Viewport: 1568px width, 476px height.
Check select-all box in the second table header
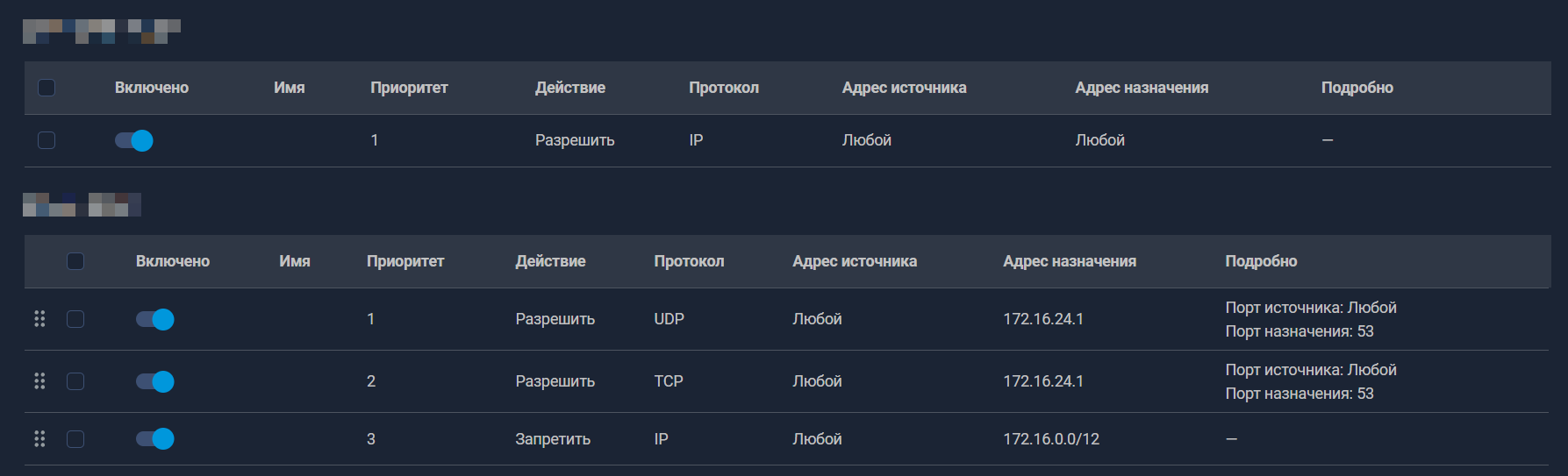coord(75,261)
